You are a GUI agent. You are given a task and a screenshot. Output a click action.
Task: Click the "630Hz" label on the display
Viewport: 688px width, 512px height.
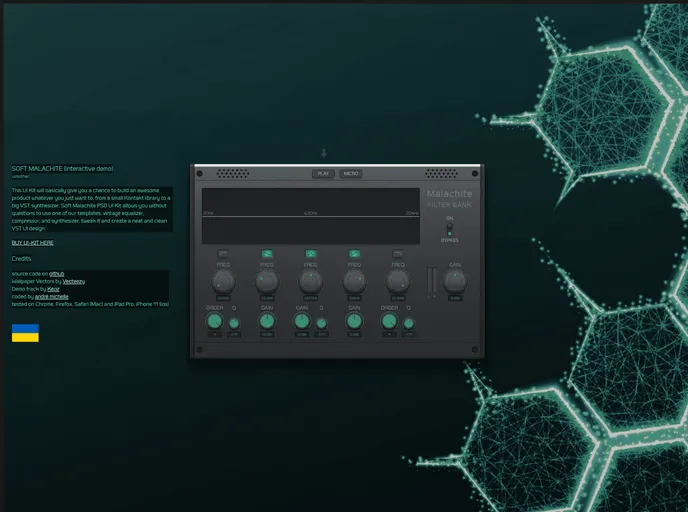pos(310,213)
